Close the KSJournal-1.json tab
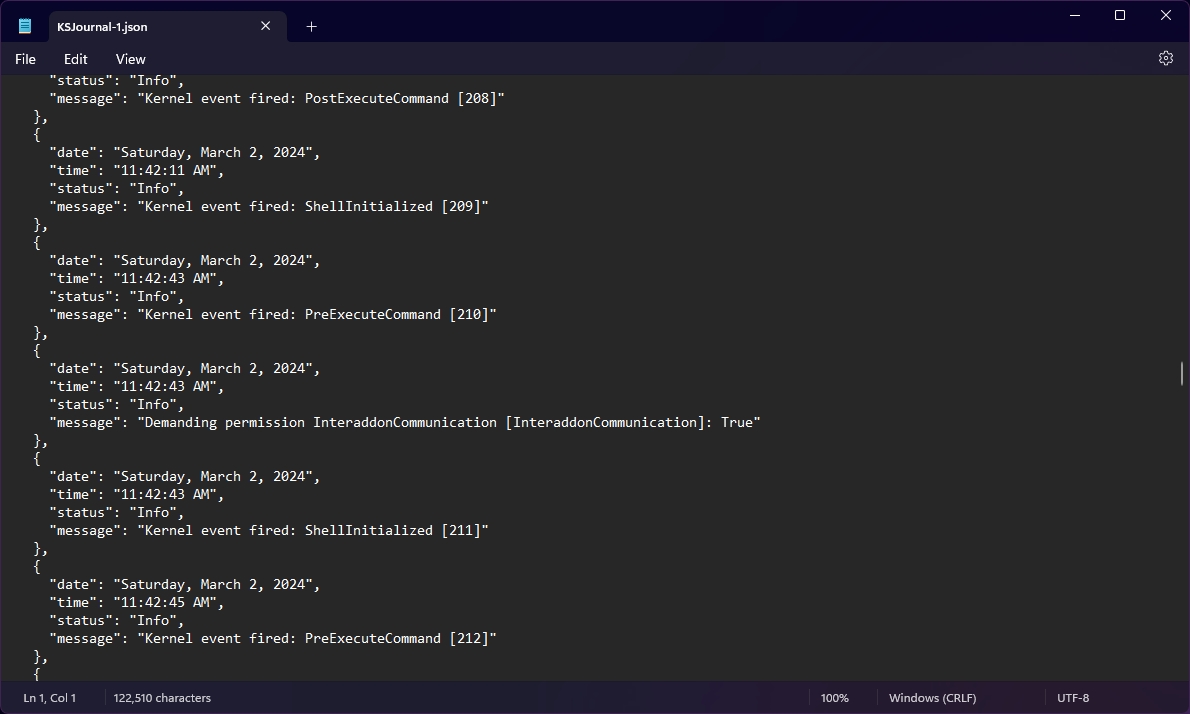 pyautogui.click(x=265, y=26)
